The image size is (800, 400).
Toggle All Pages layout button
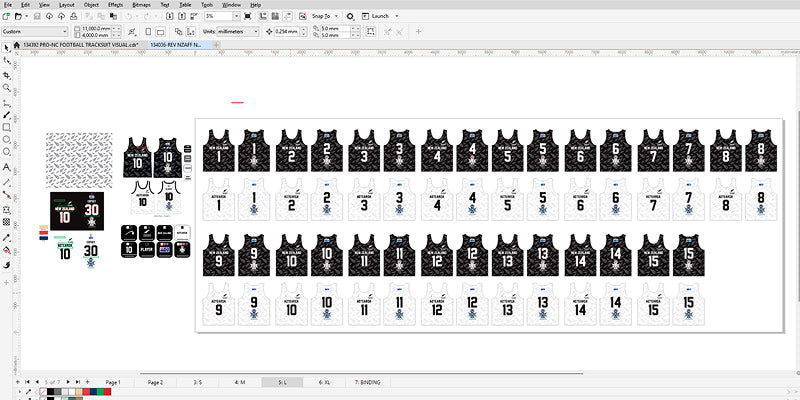178,32
